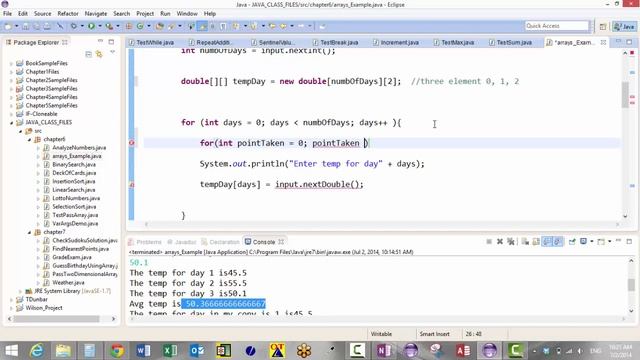Click Remove Launch X icon in Console
Image resolution: width=640 pixels, height=360 pixels.
coord(500,242)
